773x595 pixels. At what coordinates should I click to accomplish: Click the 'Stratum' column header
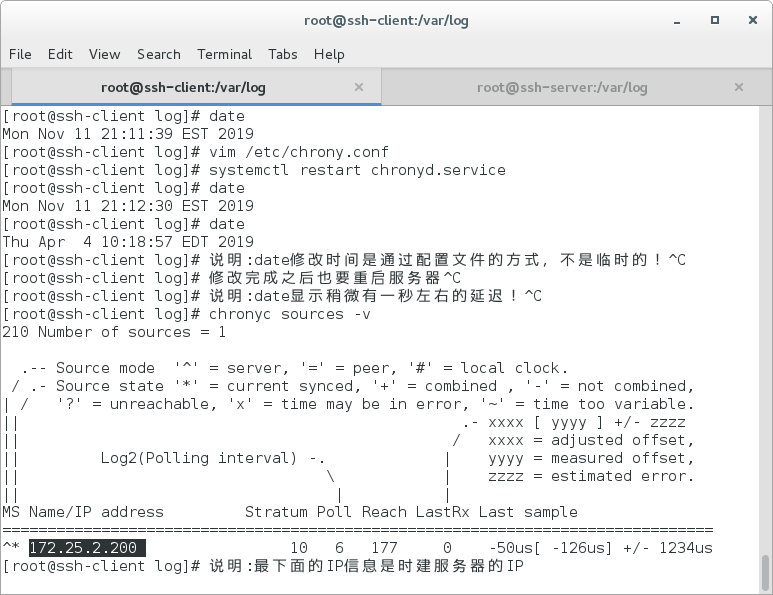point(276,512)
